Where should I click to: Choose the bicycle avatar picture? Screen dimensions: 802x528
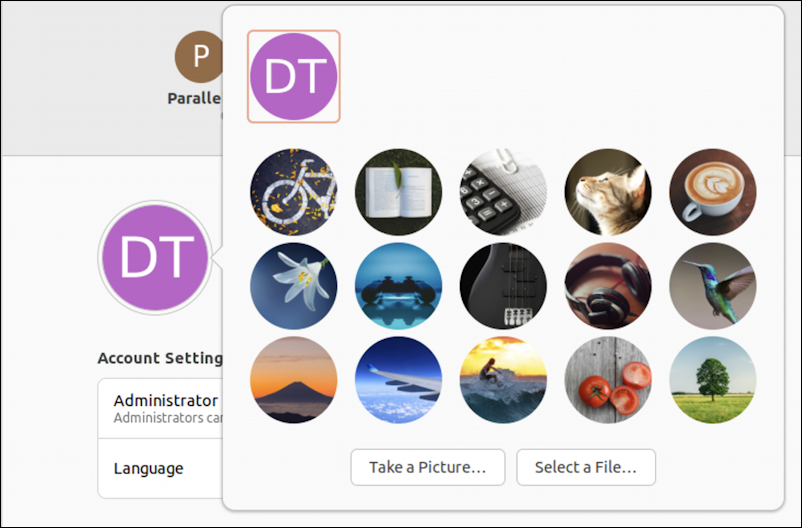click(x=294, y=192)
